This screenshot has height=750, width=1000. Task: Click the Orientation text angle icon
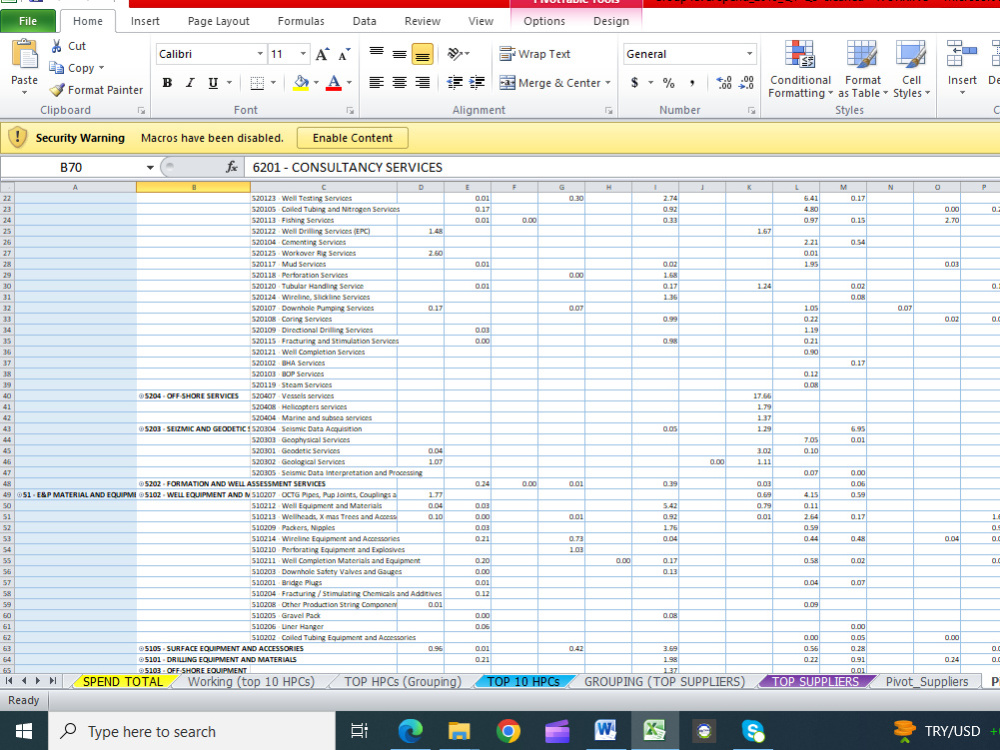tap(455, 54)
